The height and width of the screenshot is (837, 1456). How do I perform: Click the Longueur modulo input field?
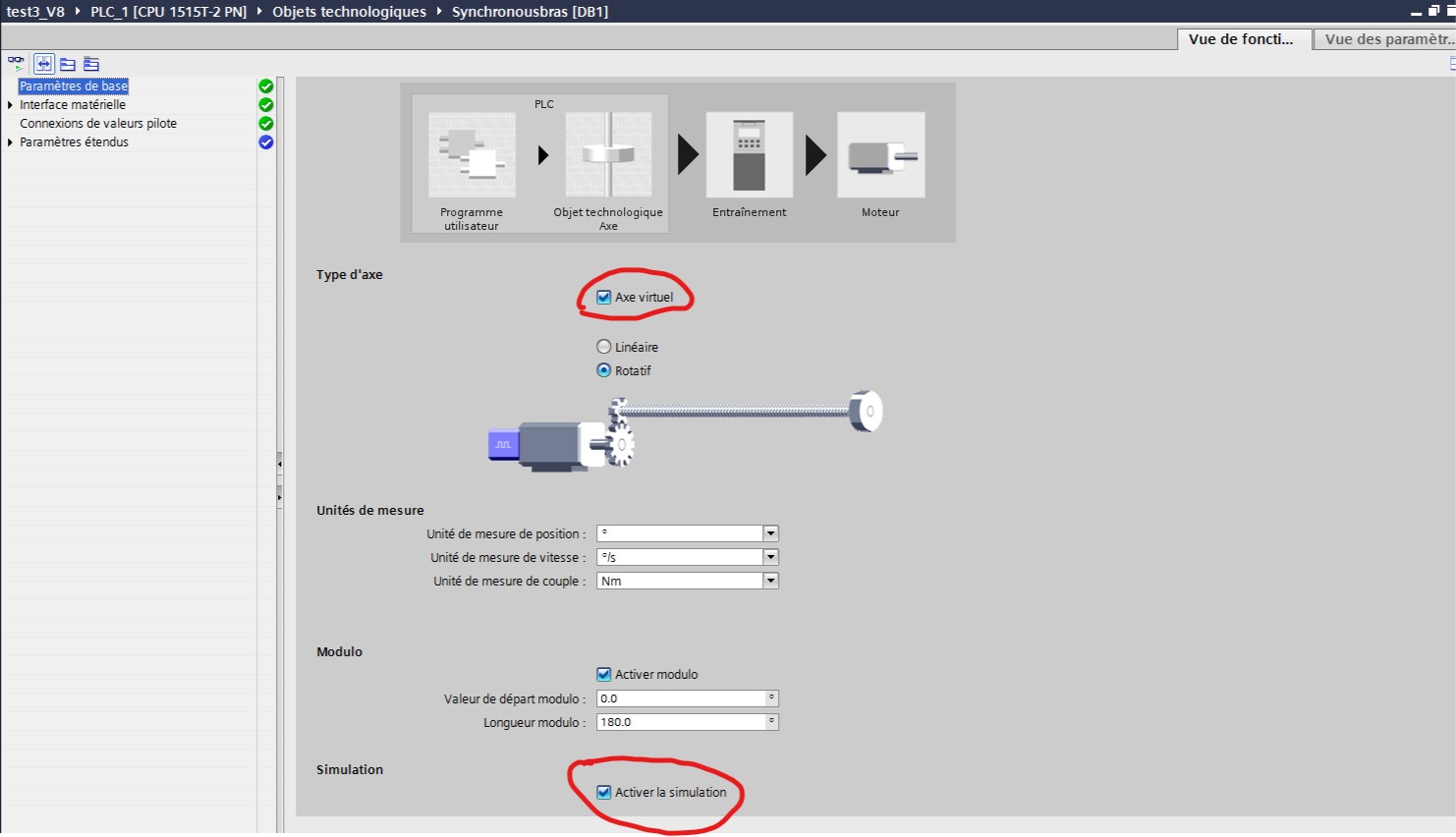point(688,722)
